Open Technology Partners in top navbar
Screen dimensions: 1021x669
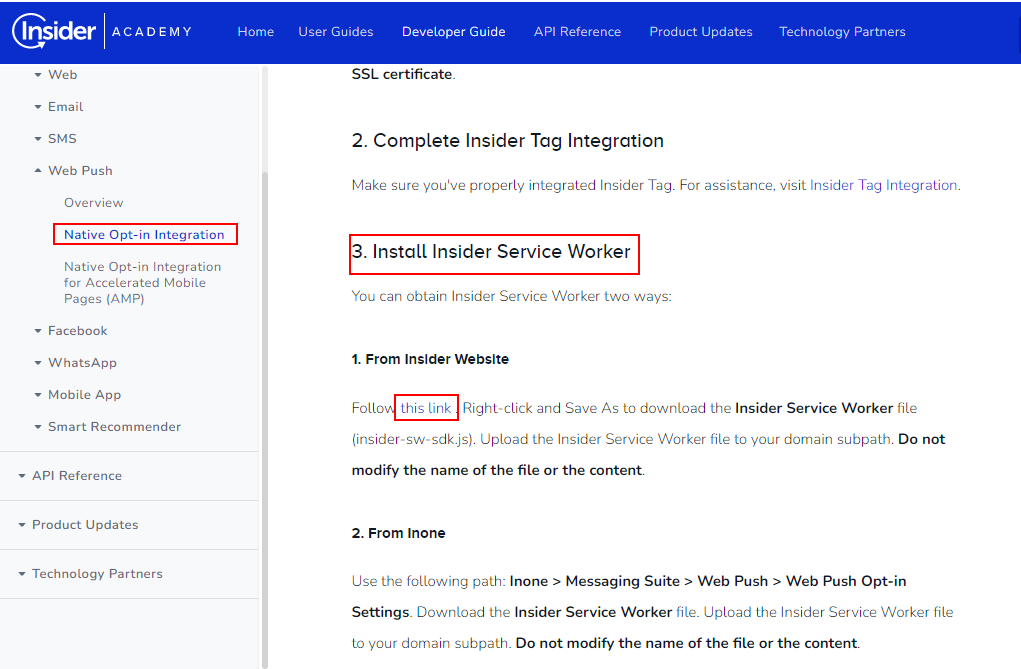(842, 32)
